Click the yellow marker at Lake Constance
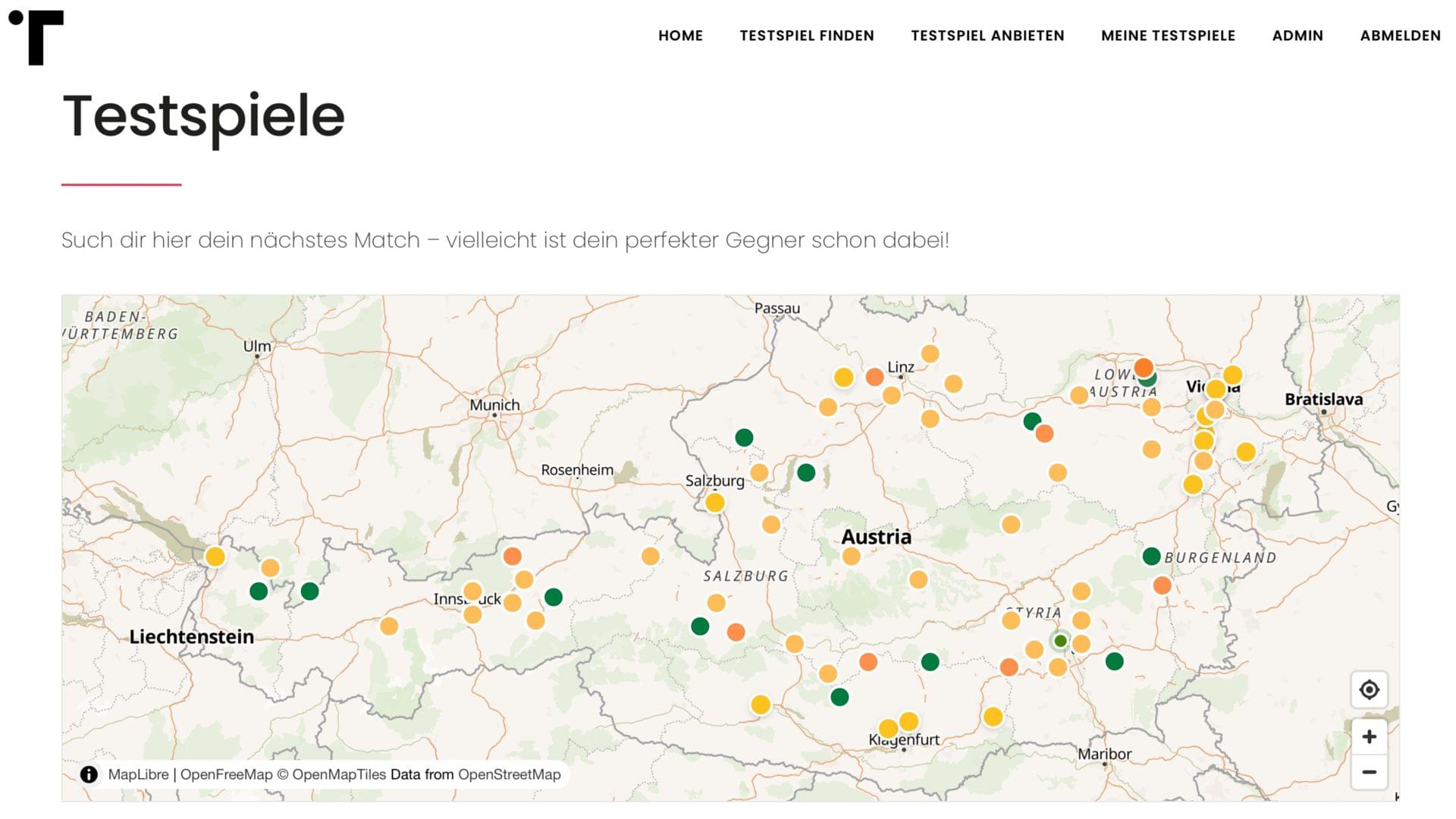 coord(215,557)
